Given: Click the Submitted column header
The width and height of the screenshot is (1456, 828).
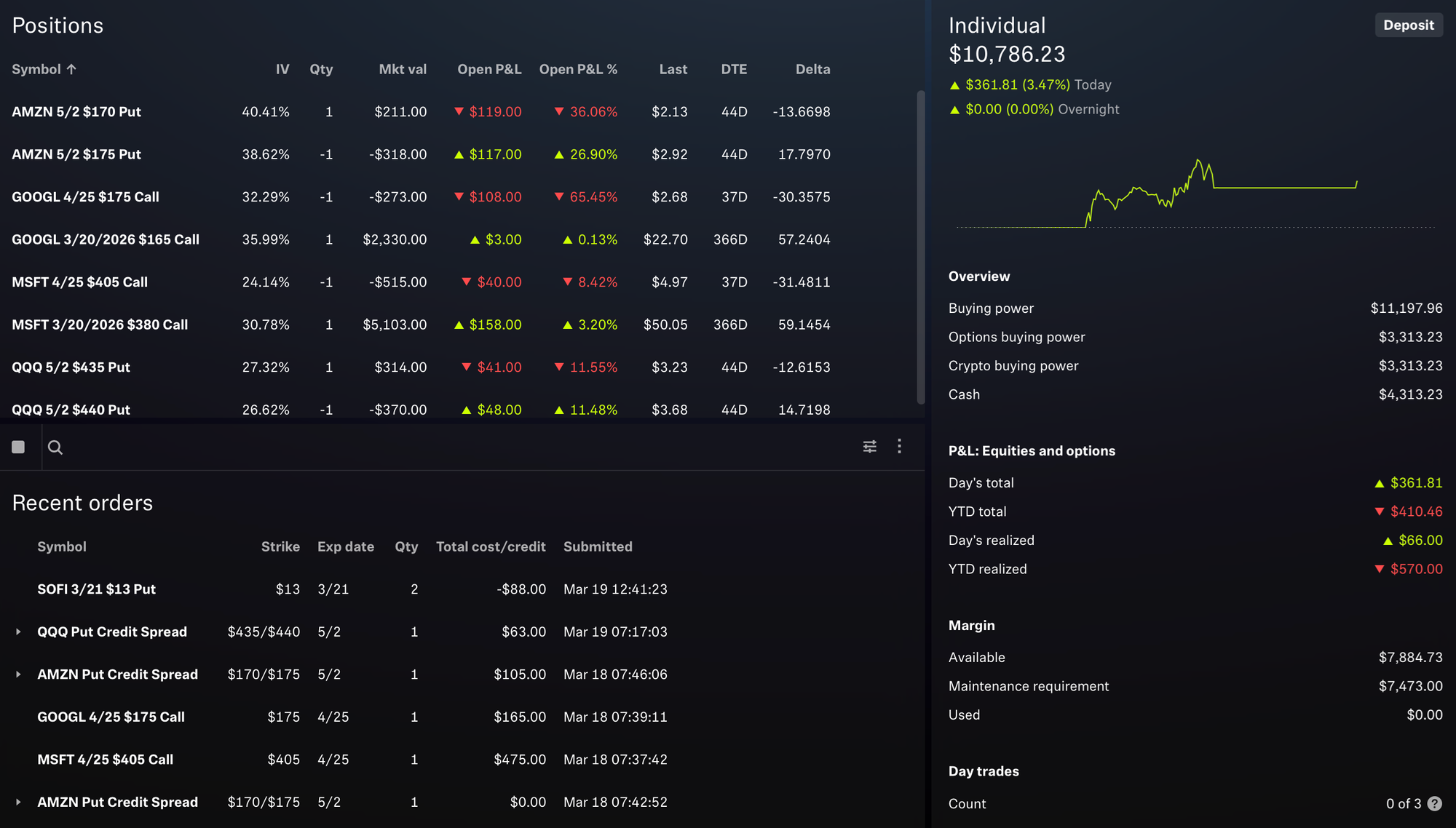Looking at the screenshot, I should click(598, 546).
